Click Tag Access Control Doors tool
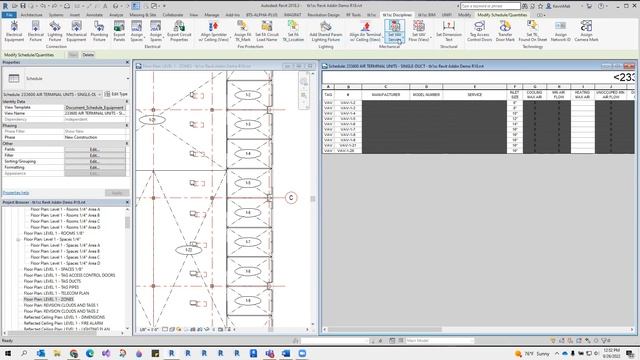Screen dimensions: 640x360 click(480, 31)
